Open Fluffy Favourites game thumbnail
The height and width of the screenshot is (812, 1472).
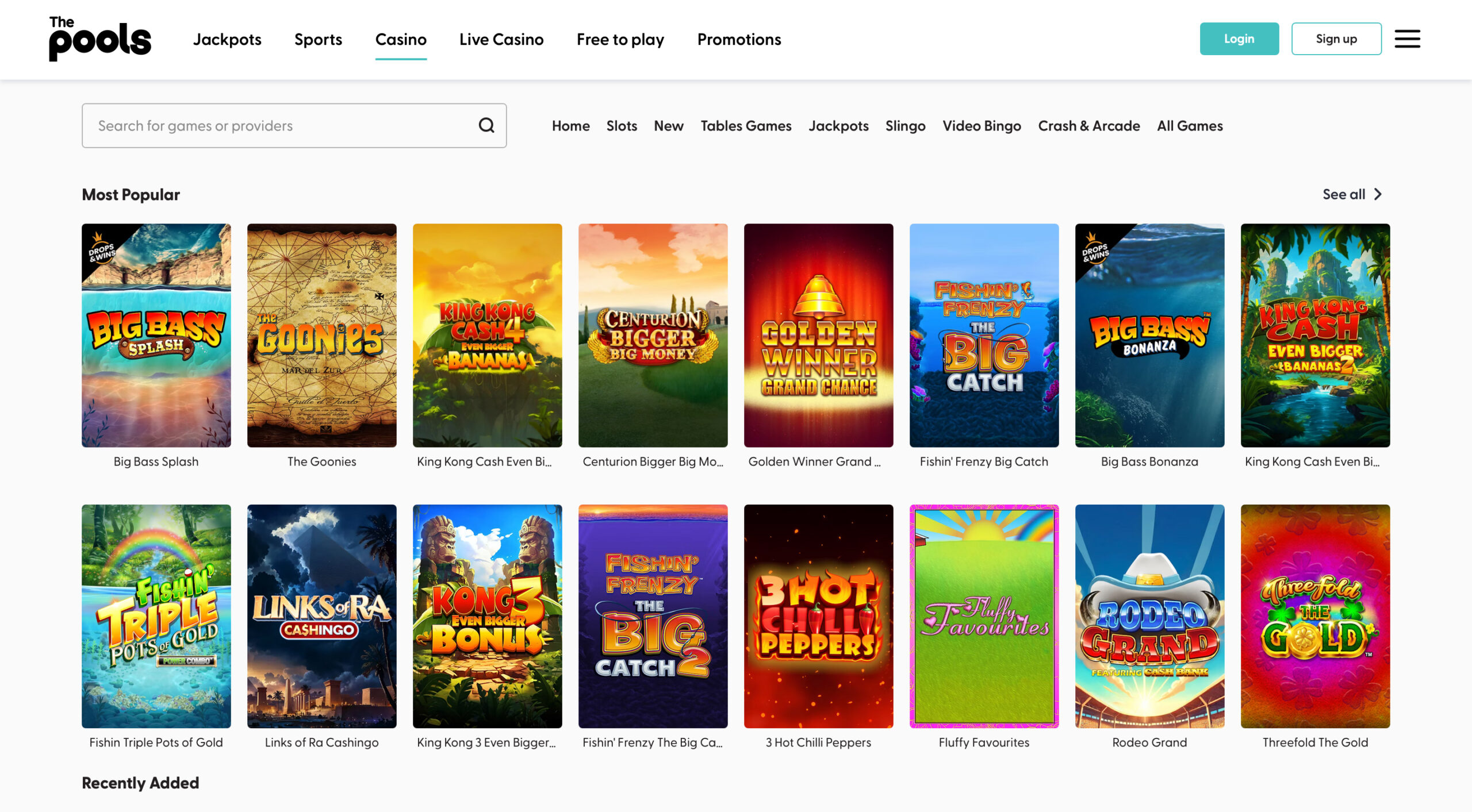point(984,616)
